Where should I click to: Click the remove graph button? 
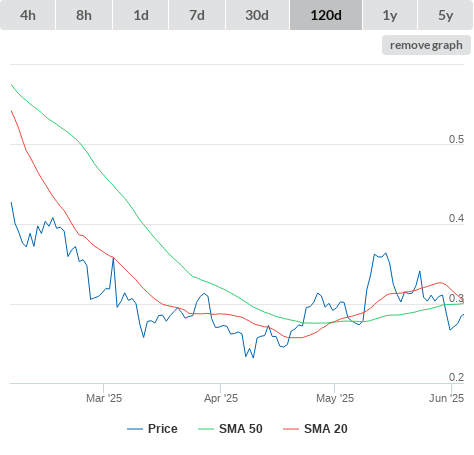(426, 45)
